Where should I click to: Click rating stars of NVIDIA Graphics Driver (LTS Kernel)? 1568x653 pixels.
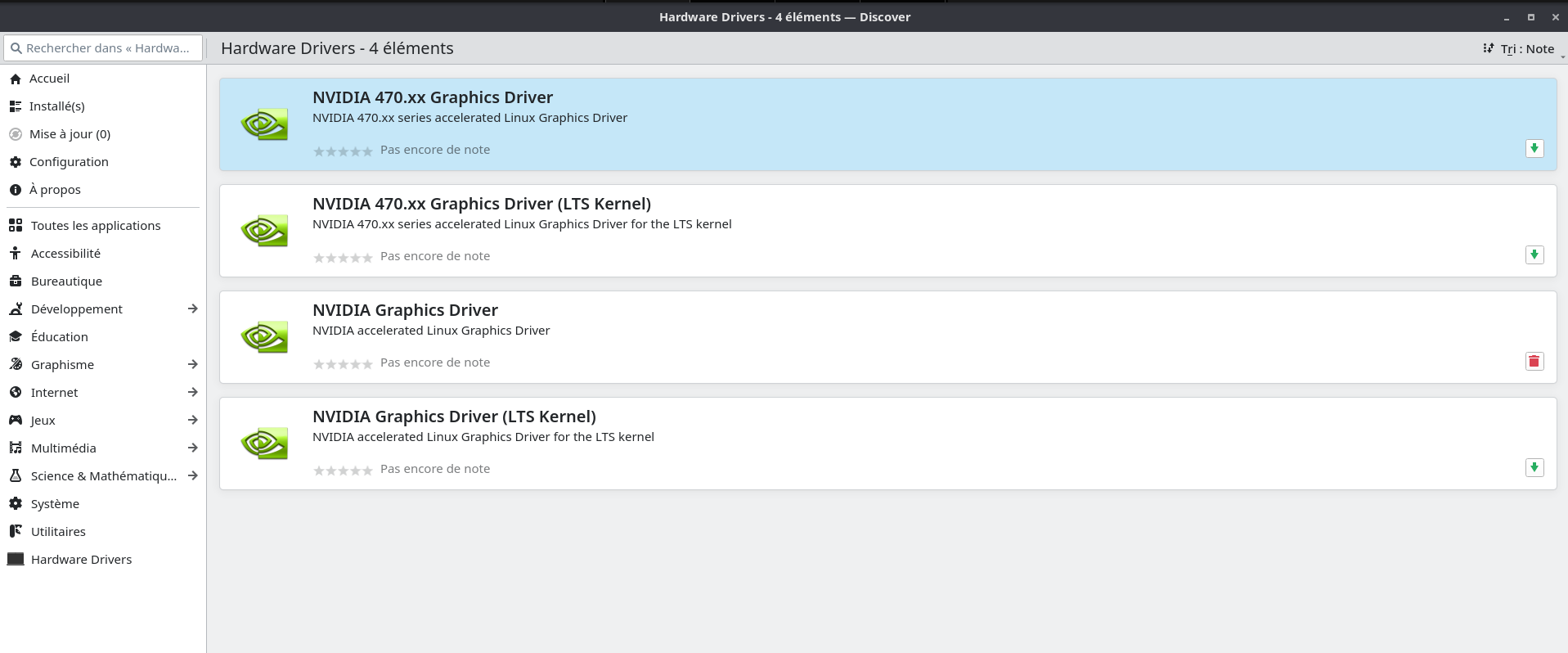point(343,470)
